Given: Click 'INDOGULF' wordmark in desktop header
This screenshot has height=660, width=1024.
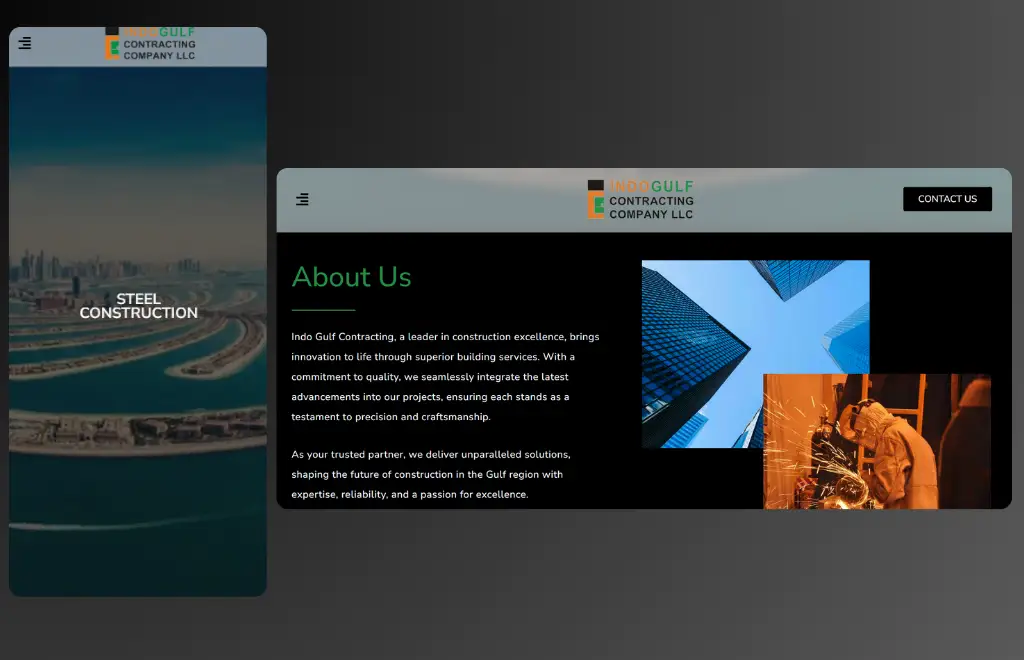Looking at the screenshot, I should pyautogui.click(x=651, y=187).
